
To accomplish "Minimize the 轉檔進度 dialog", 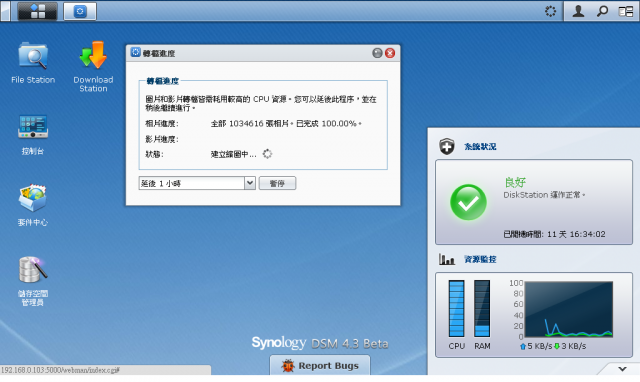I will pyautogui.click(x=377, y=53).
